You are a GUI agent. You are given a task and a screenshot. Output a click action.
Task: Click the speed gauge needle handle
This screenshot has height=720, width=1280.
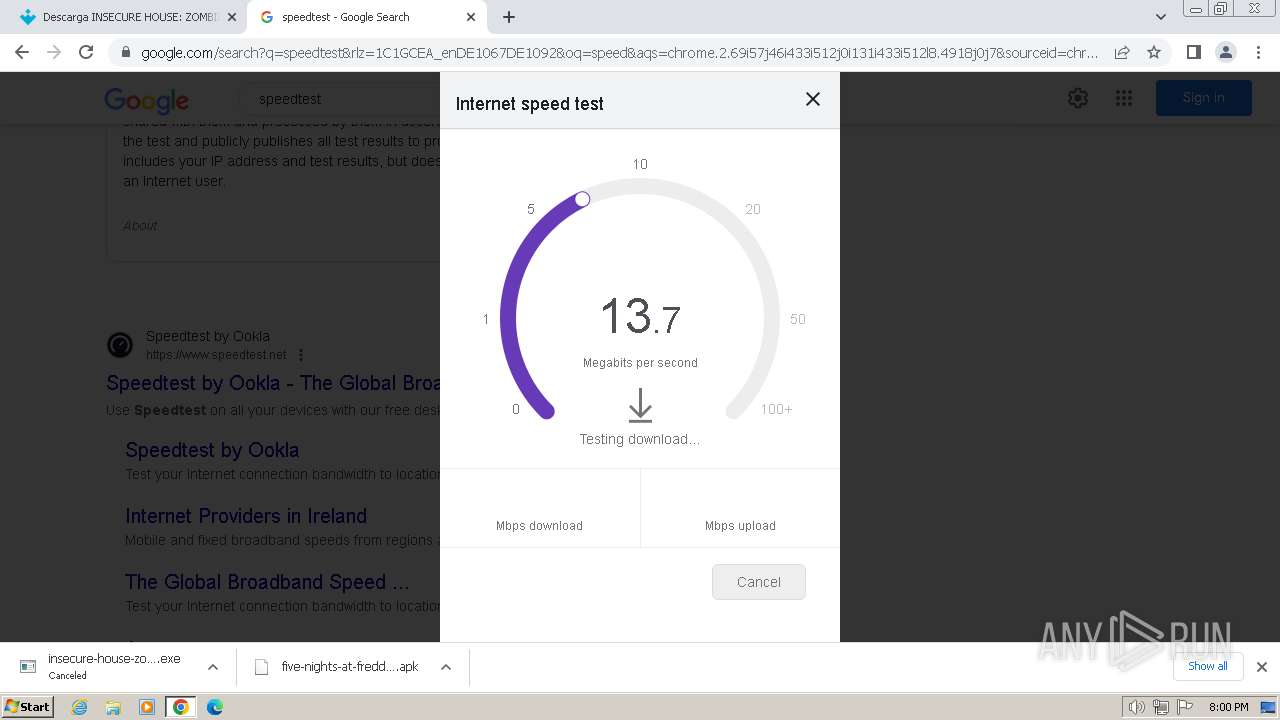click(582, 199)
